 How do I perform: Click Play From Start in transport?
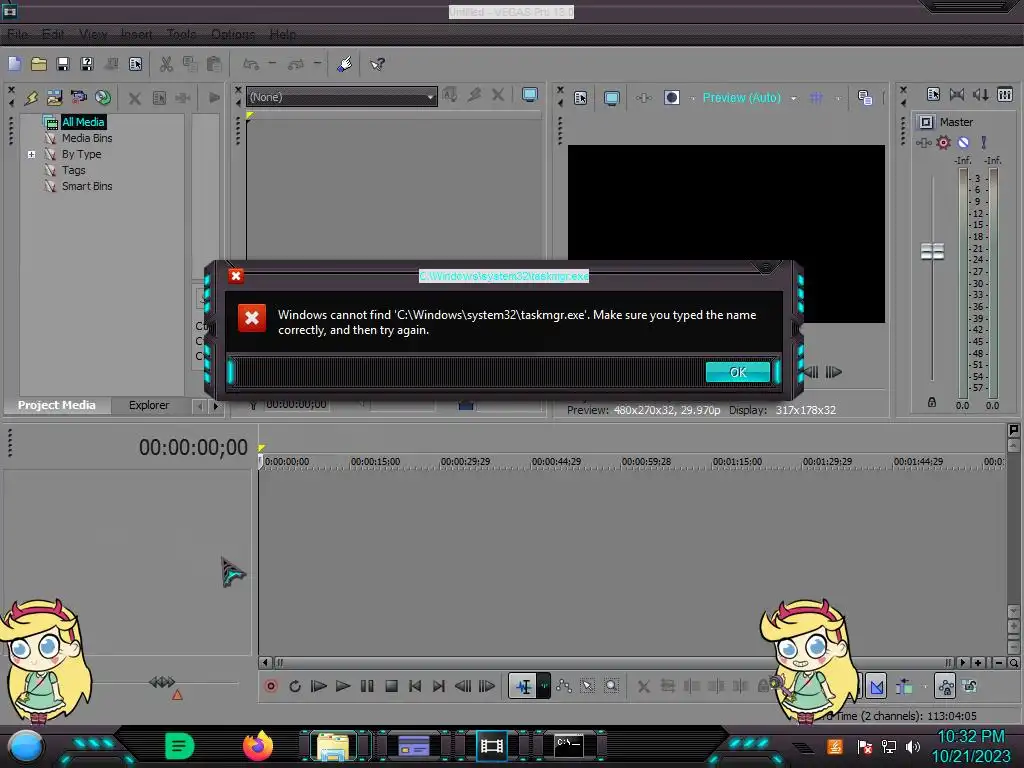[x=319, y=686]
